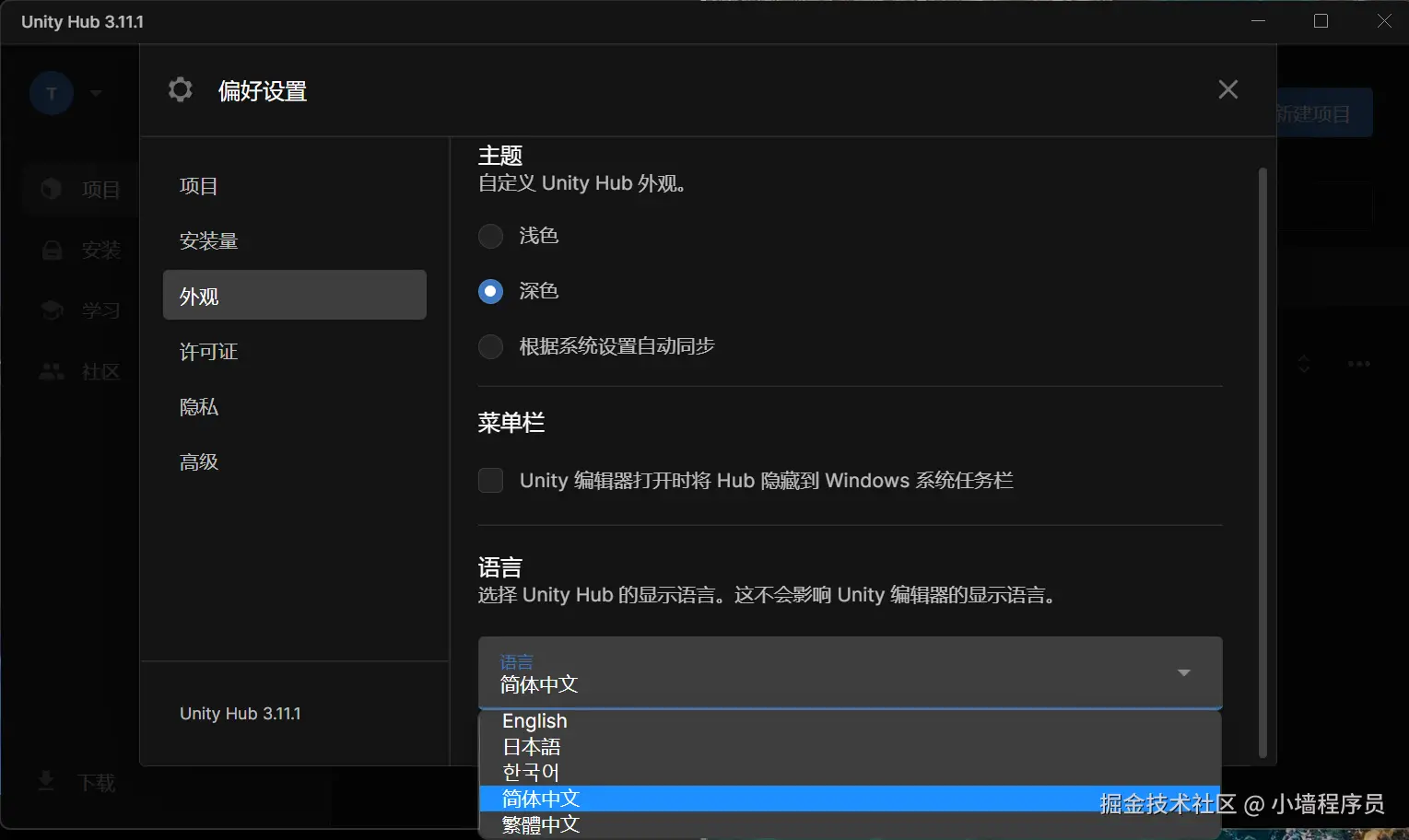1409x840 pixels.
Task: Click the three-dot more options icon
Action: [1358, 364]
